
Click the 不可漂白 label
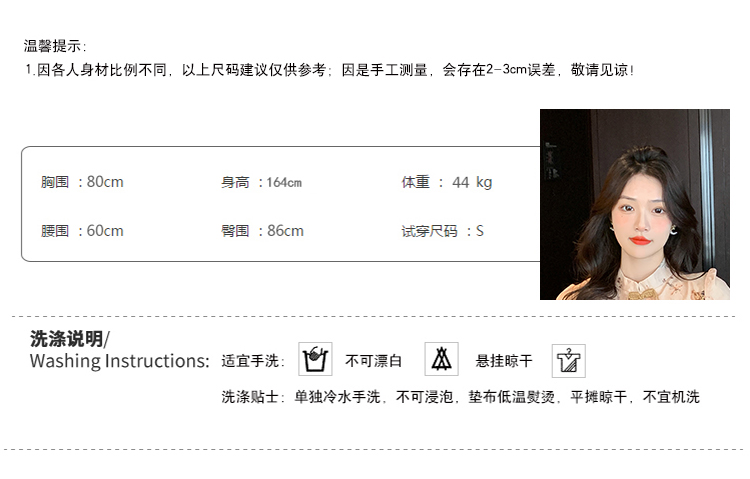(x=374, y=361)
